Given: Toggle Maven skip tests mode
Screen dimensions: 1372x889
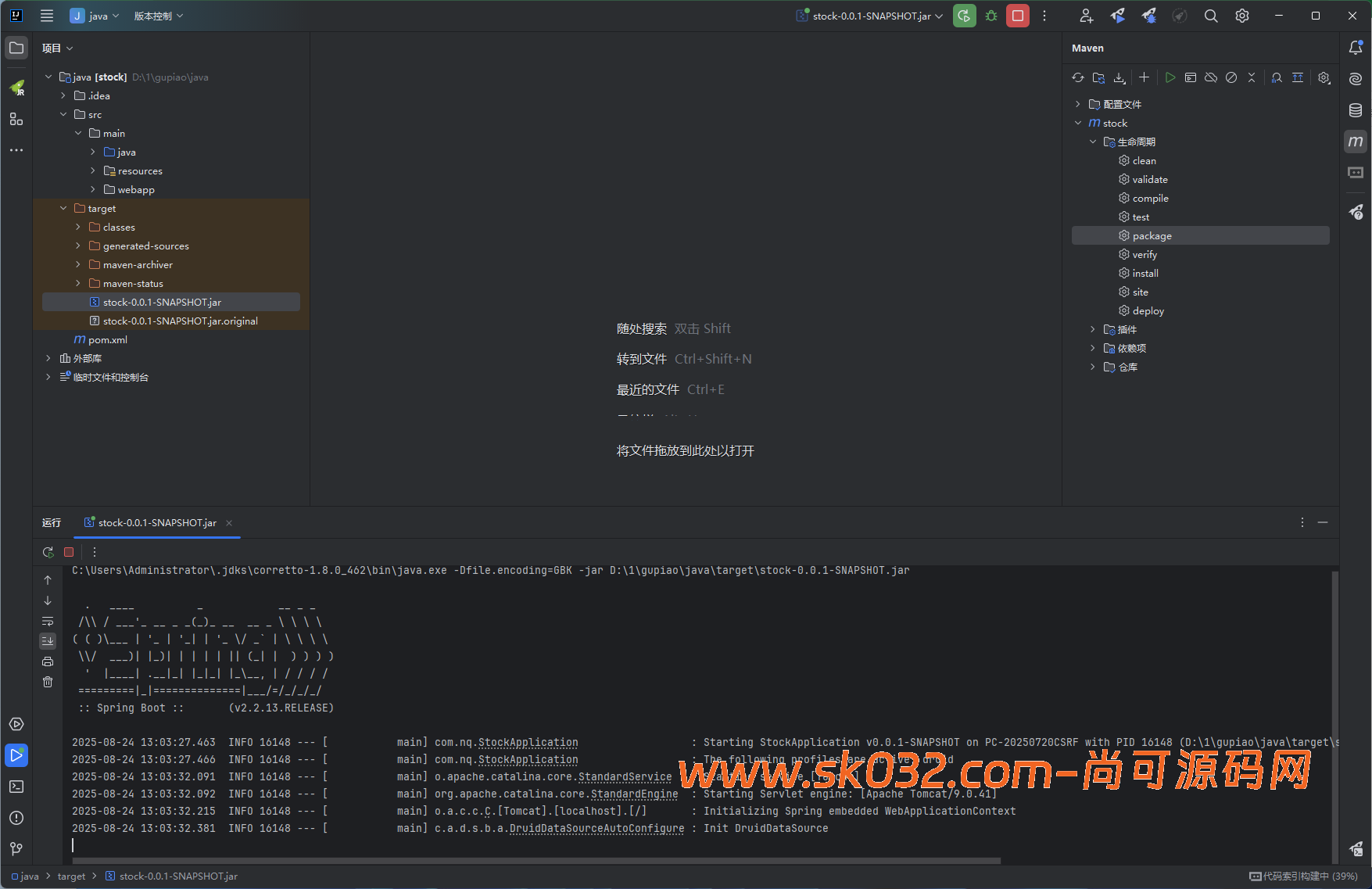Looking at the screenshot, I should tap(1231, 77).
